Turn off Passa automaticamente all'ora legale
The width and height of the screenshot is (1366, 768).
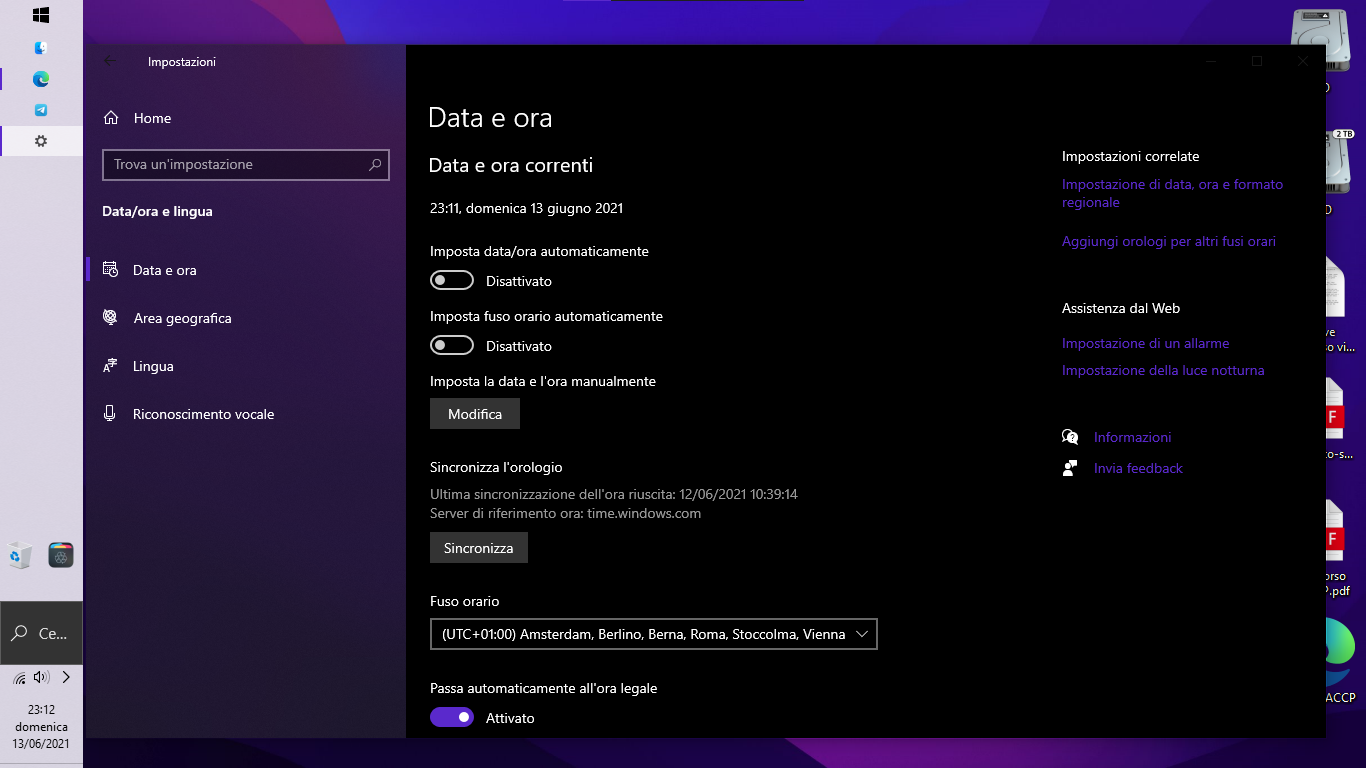tap(451, 717)
